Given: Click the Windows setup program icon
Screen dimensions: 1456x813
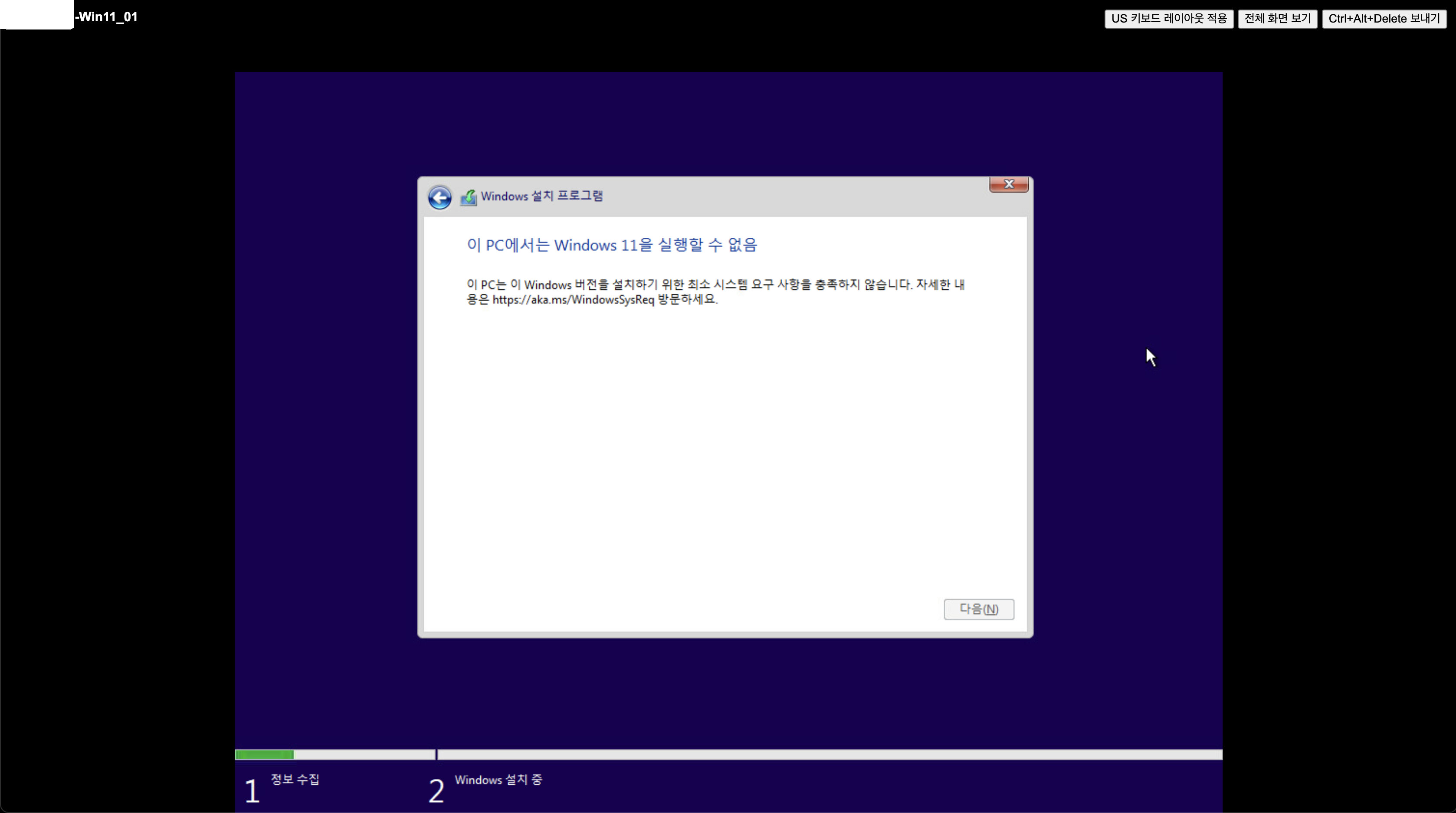Looking at the screenshot, I should tap(468, 197).
